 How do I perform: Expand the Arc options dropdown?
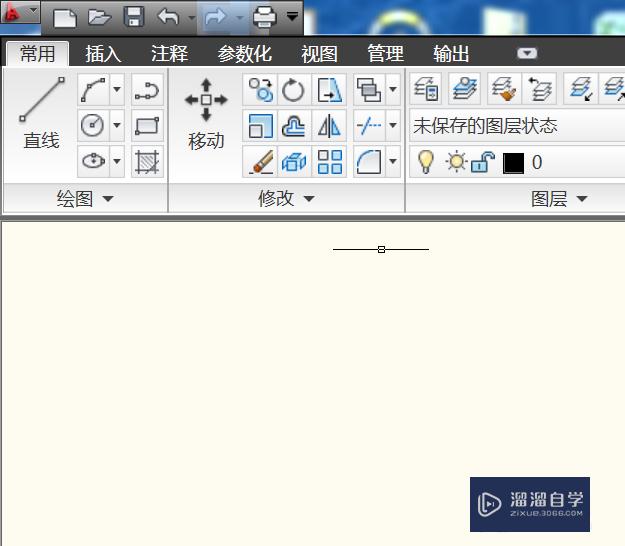(117, 90)
